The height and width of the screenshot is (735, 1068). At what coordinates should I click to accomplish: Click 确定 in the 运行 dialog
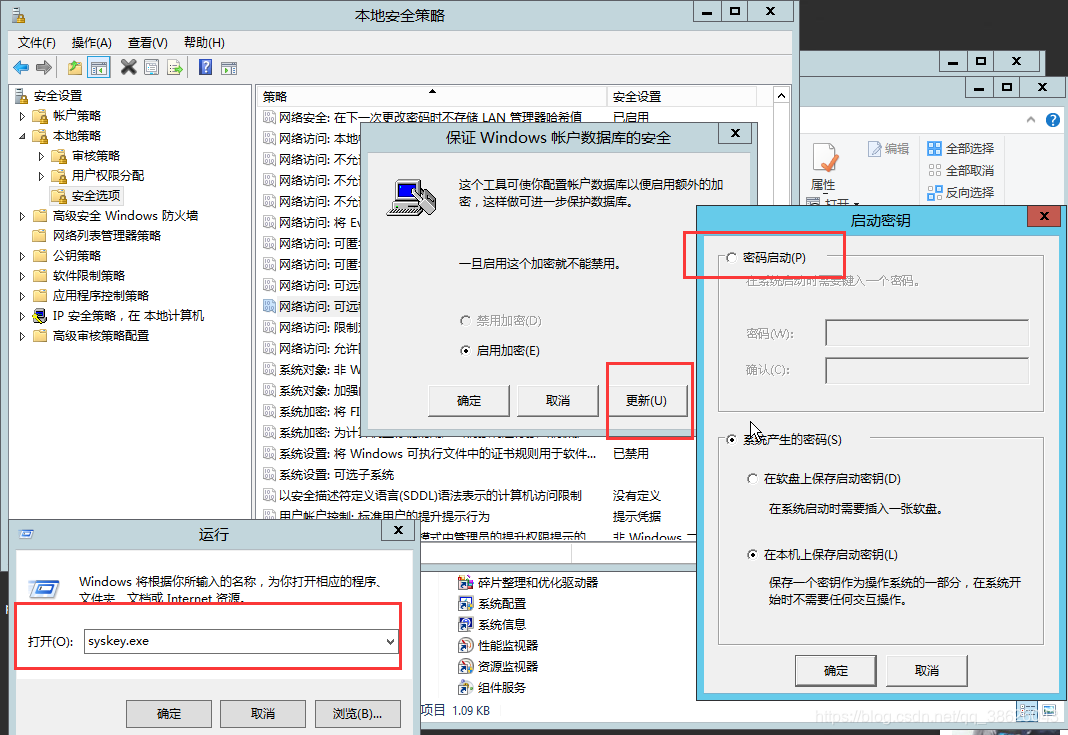[169, 713]
